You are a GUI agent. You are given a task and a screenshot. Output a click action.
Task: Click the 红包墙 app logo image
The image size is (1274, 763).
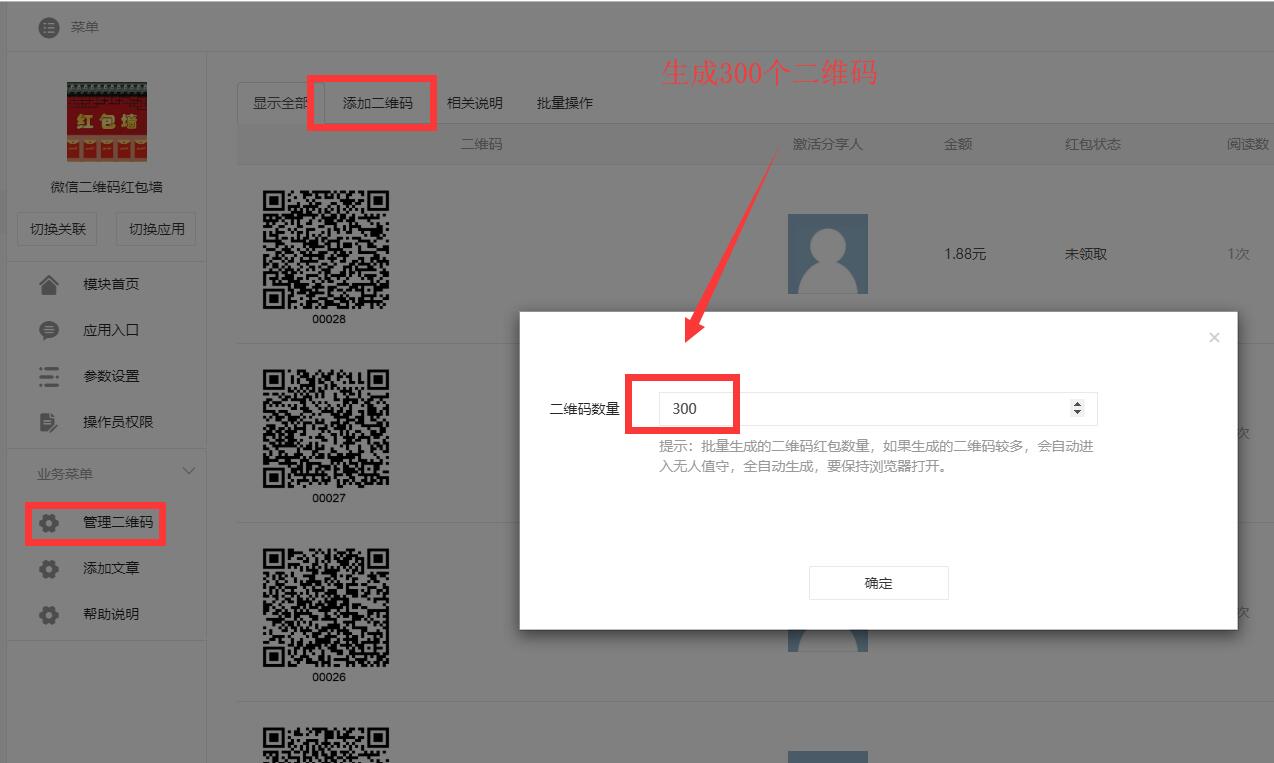point(107,122)
